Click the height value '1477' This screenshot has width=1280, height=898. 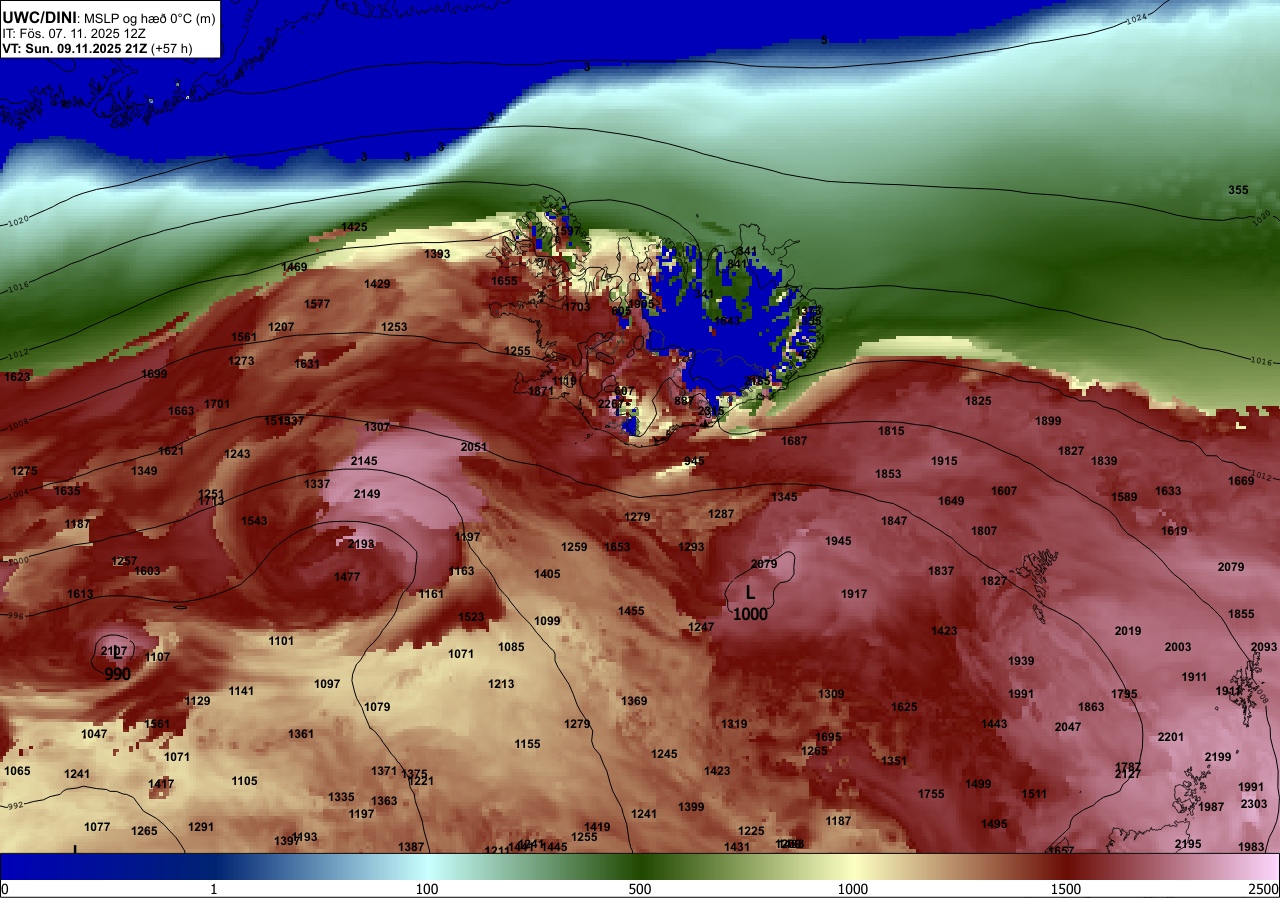click(x=347, y=577)
